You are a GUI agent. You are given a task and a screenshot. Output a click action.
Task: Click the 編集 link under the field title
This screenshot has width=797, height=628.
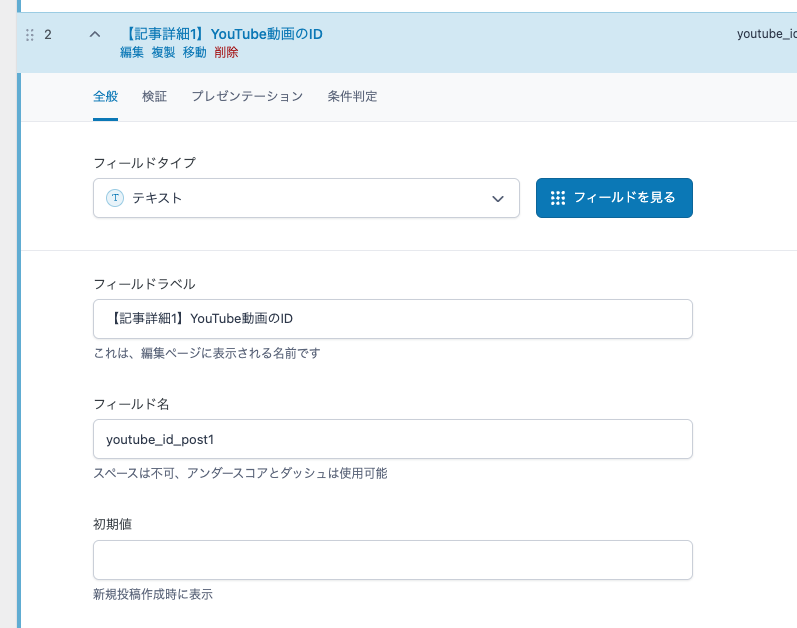pyautogui.click(x=132, y=52)
